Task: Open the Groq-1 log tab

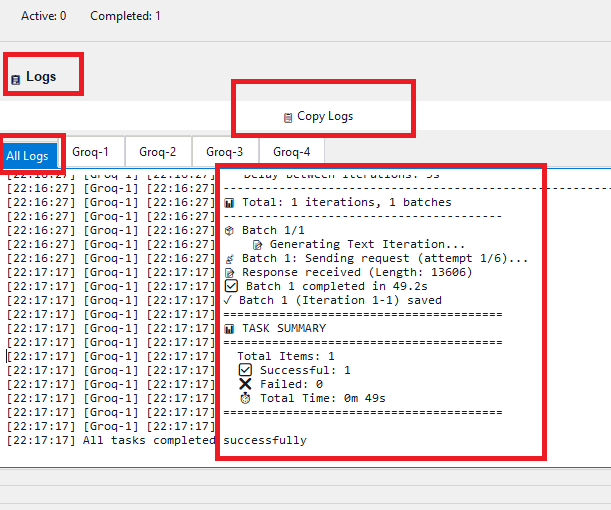Action: 91,152
